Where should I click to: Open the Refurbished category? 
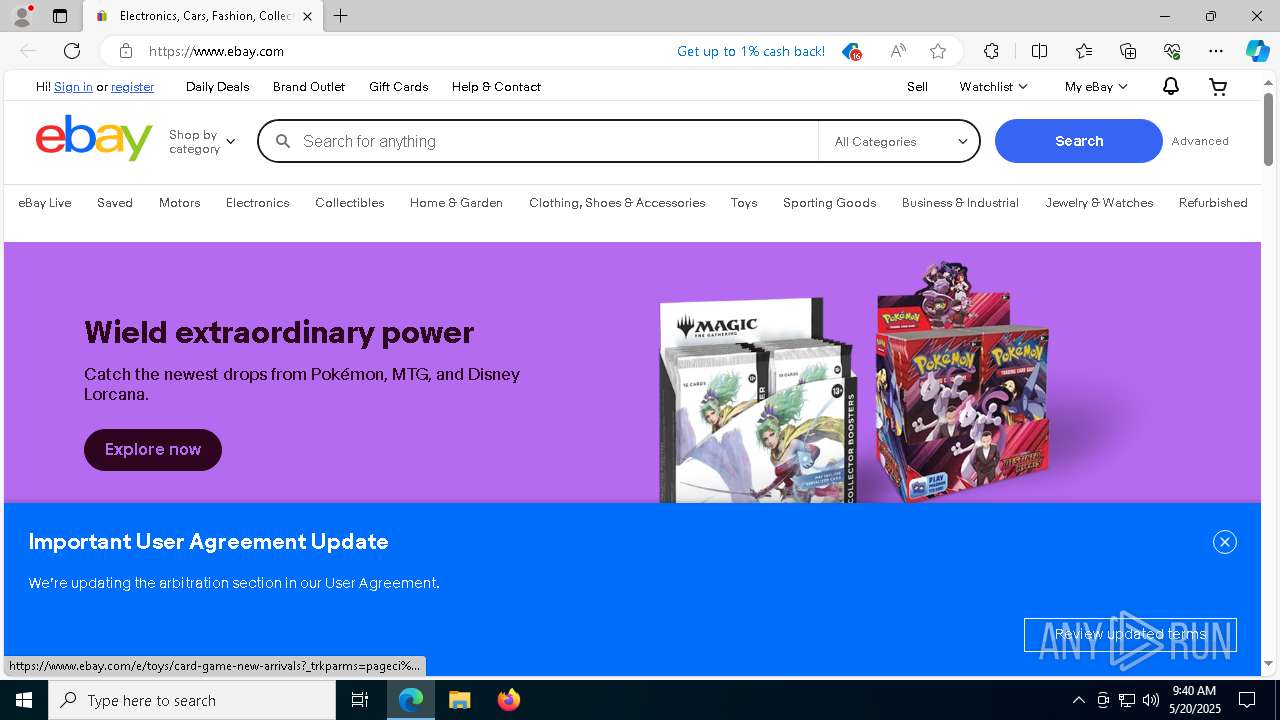[1213, 203]
